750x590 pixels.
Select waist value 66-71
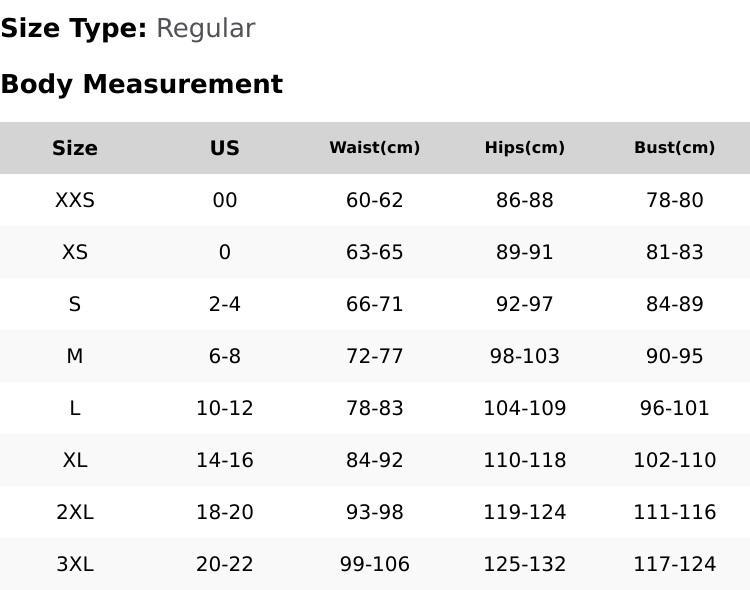(x=375, y=304)
